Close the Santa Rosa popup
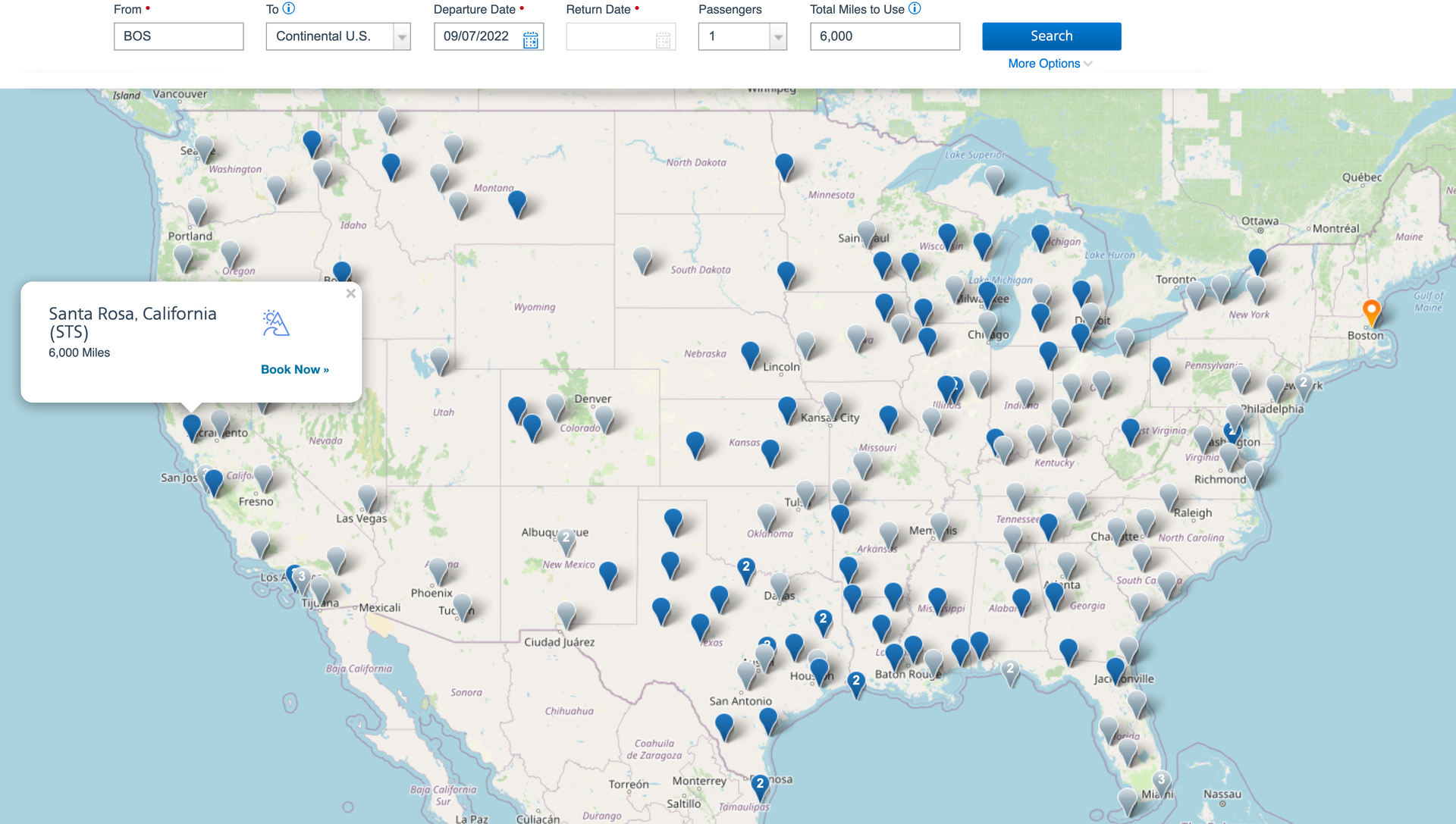The height and width of the screenshot is (824, 1456). [350, 293]
